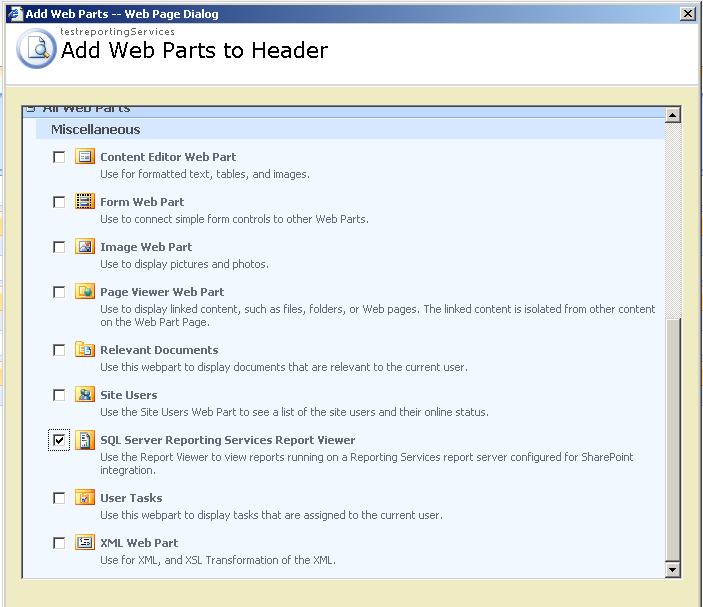Click 'Use for XML, and XSL Transformation' description
Viewport: 703px width, 607px height.
(x=218, y=560)
